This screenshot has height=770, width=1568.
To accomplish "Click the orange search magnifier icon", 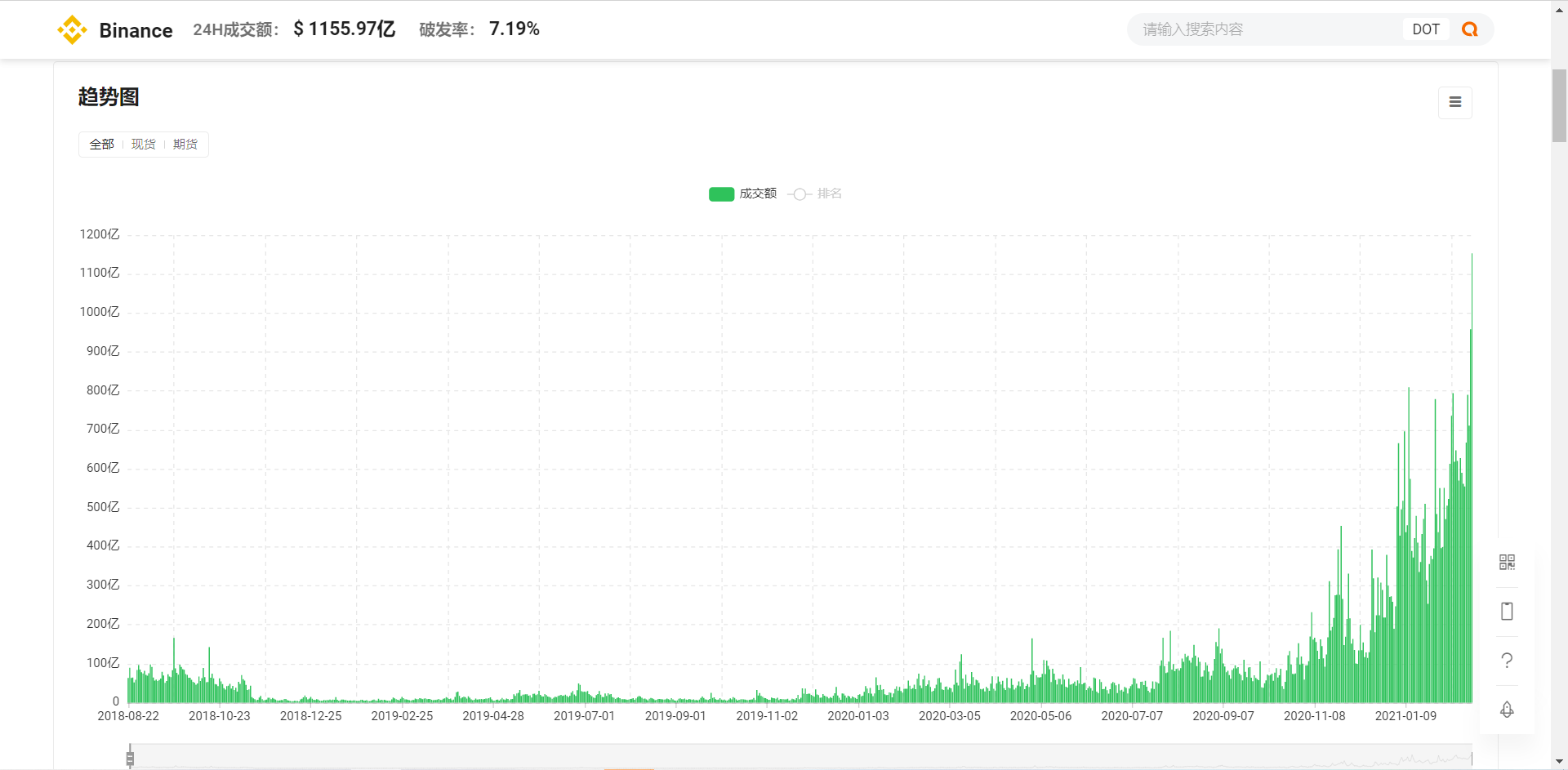I will (x=1470, y=29).
